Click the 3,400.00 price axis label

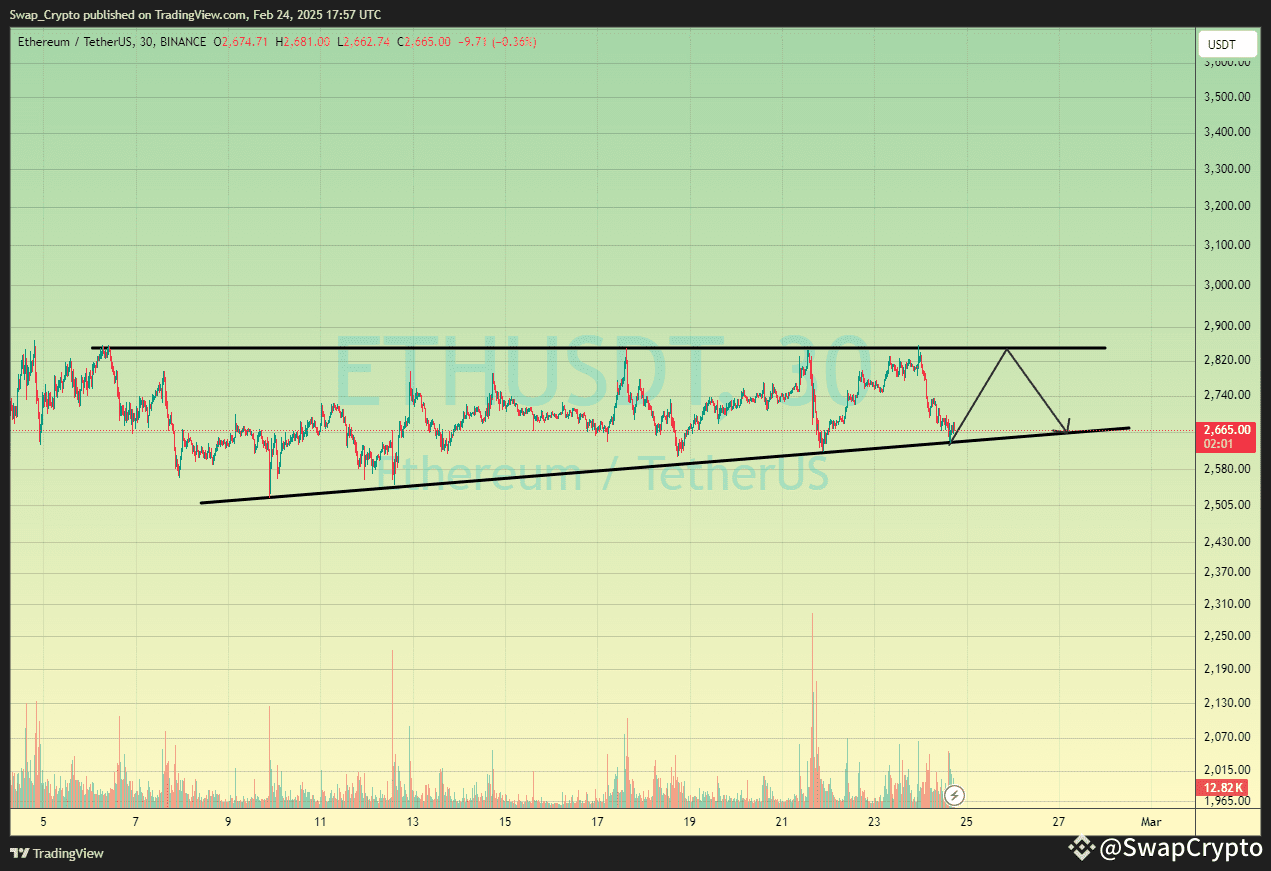(1228, 132)
